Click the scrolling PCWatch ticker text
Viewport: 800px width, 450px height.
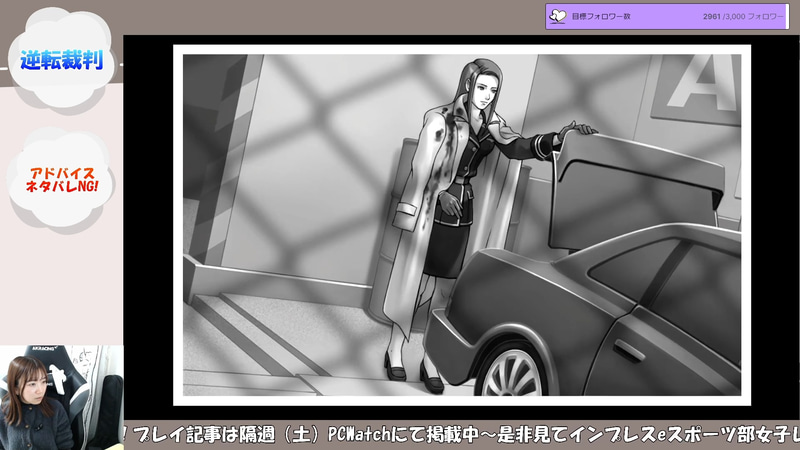click(462, 435)
